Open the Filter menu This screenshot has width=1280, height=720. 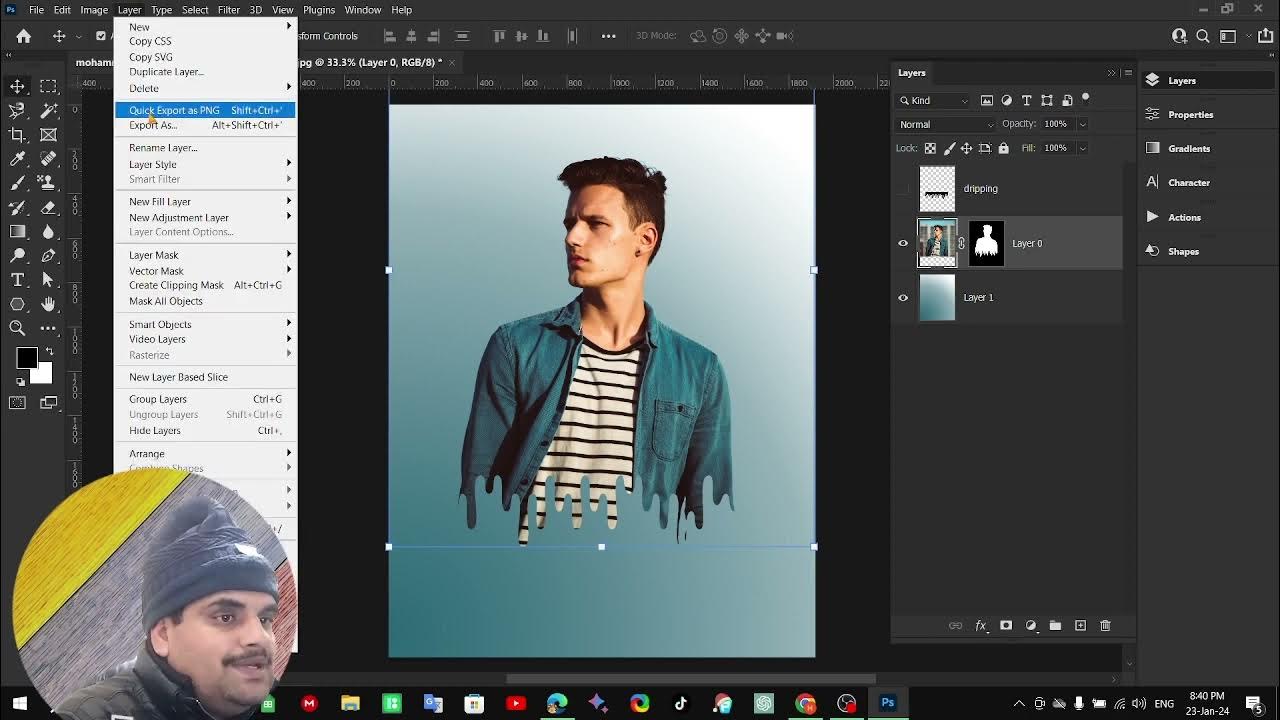pyautogui.click(x=229, y=10)
